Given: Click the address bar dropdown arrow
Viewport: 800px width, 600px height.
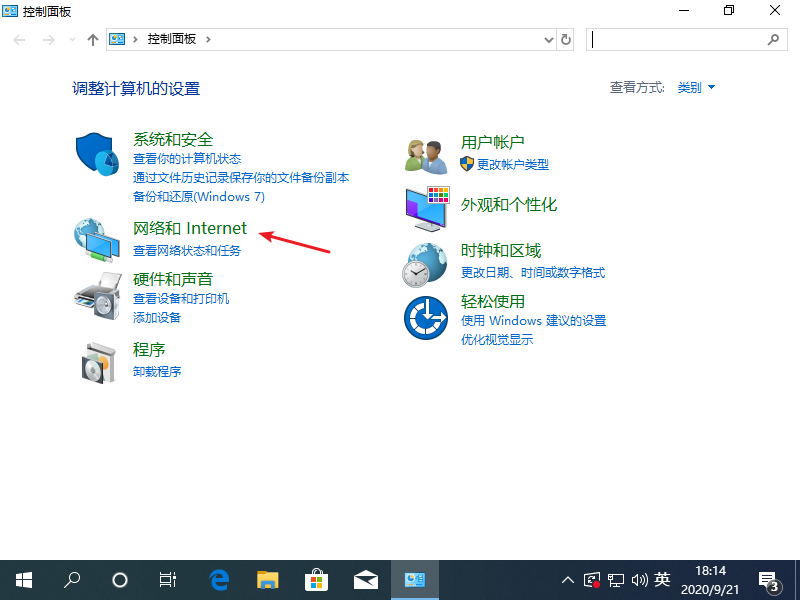Looking at the screenshot, I should (x=549, y=39).
